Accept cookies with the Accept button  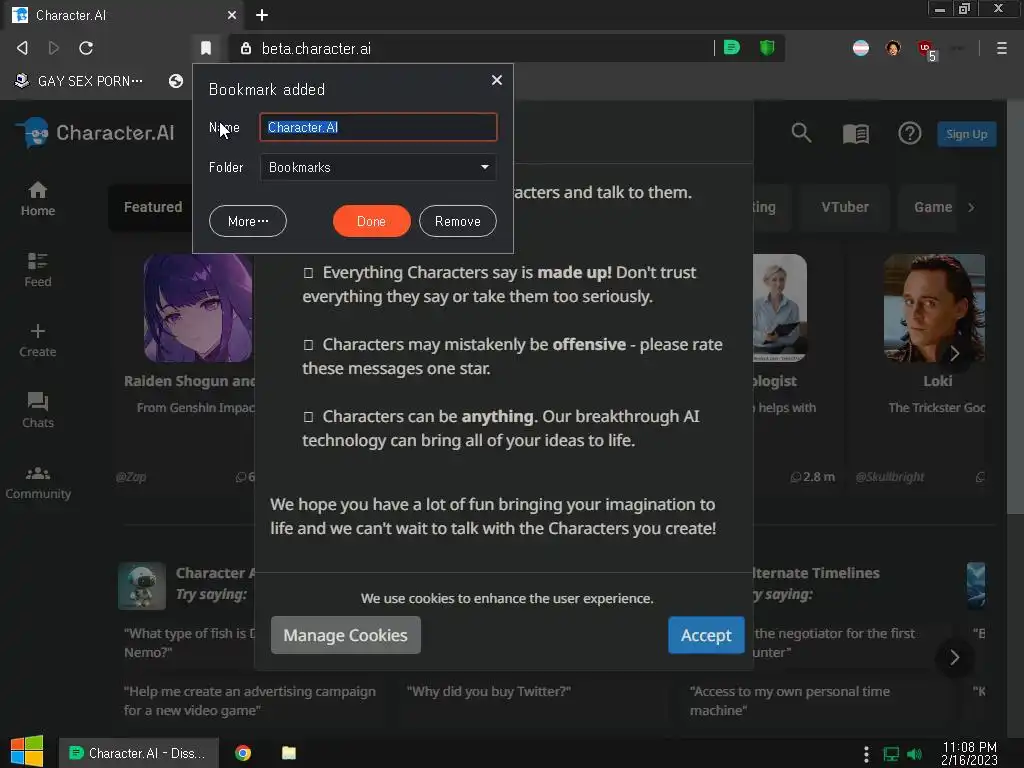coord(706,635)
